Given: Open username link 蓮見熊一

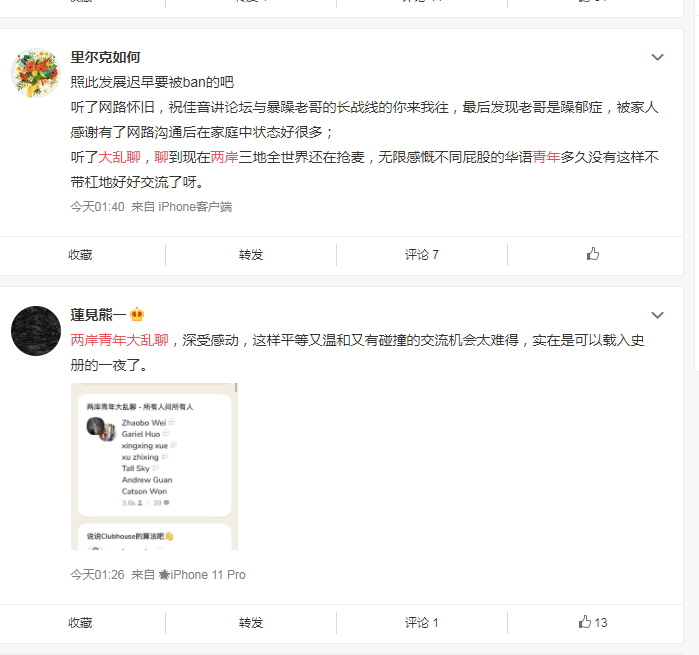Looking at the screenshot, I should 99,315.
